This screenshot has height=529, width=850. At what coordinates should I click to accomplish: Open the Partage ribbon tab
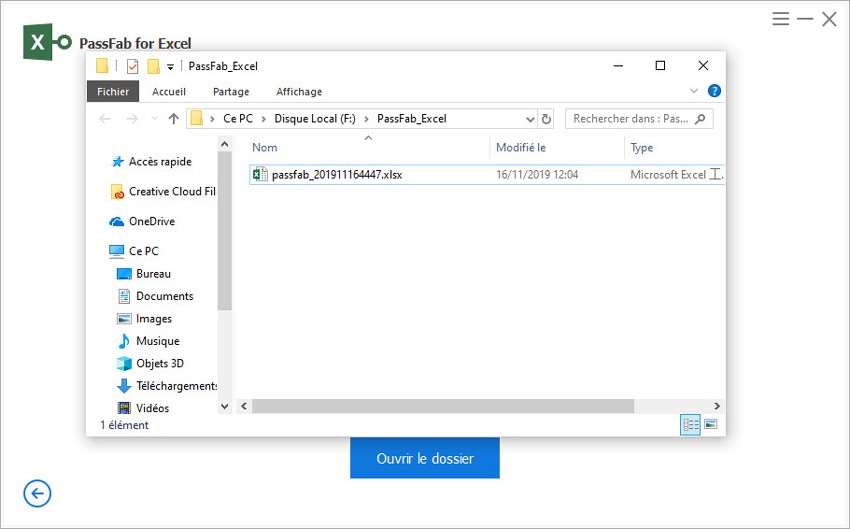[x=231, y=91]
